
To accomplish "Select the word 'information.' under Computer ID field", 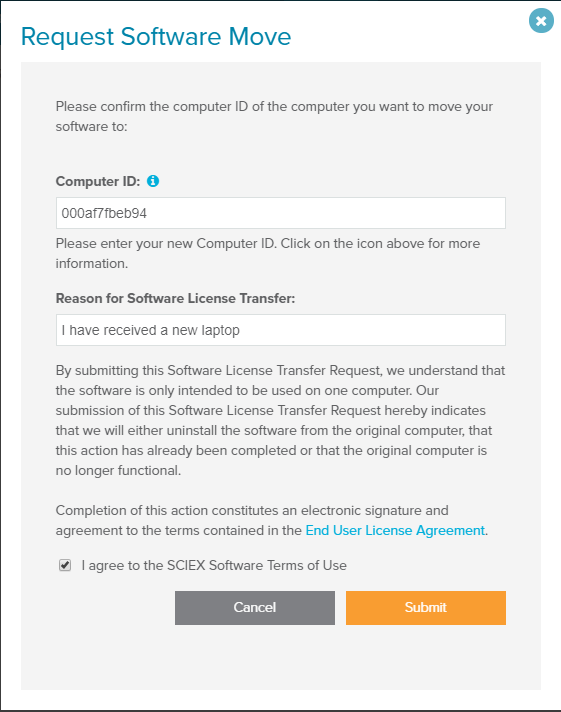I will click(92, 263).
